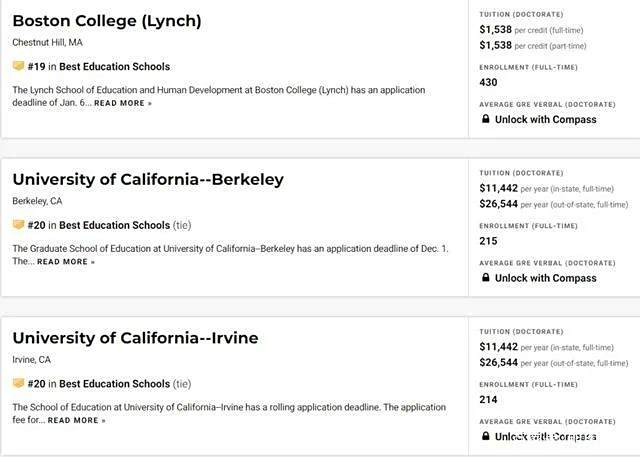Click the Berkeley enrollment number 215

tap(488, 241)
